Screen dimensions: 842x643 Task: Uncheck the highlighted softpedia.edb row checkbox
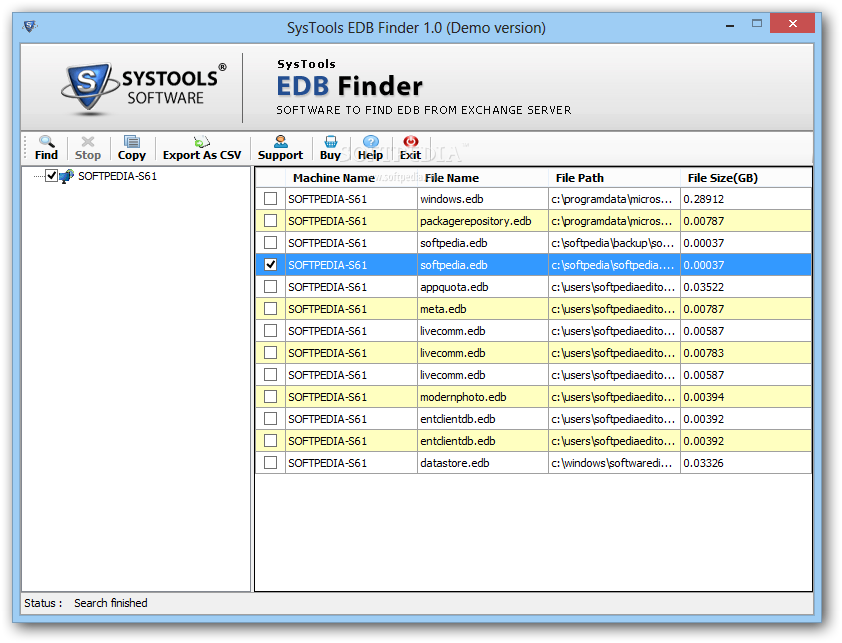coord(271,265)
